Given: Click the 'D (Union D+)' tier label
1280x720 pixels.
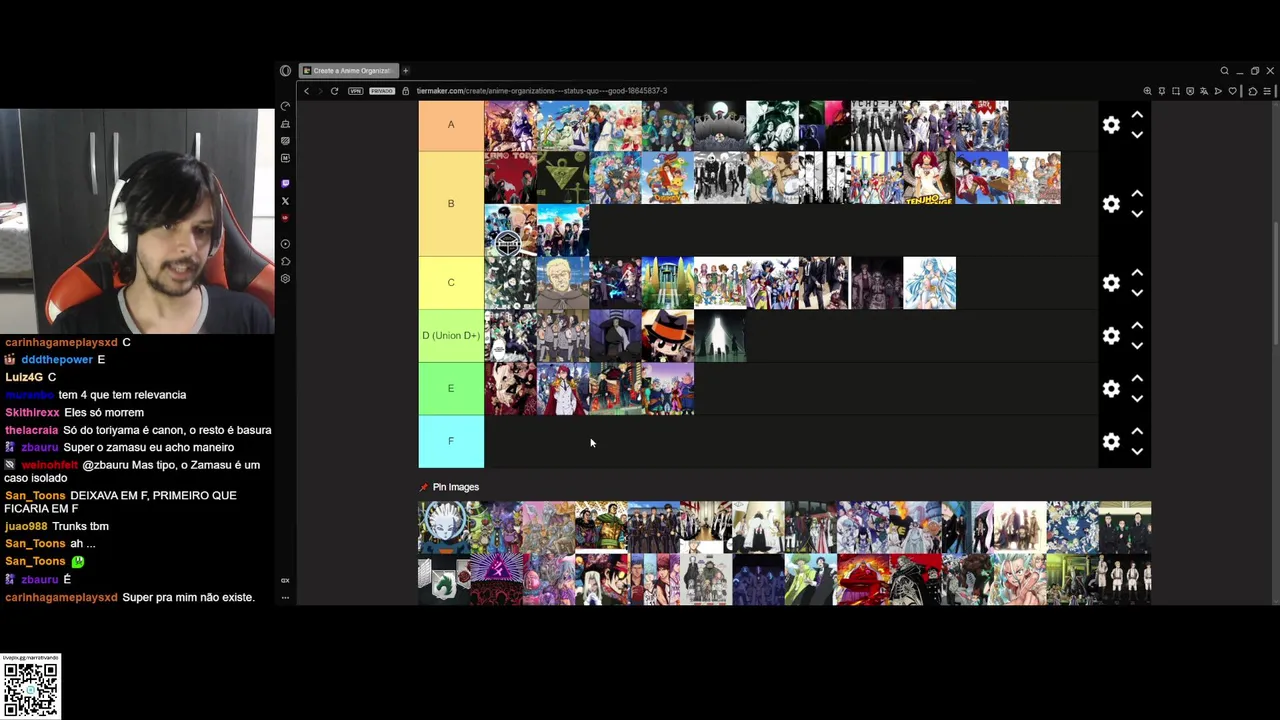Looking at the screenshot, I should (x=451, y=336).
